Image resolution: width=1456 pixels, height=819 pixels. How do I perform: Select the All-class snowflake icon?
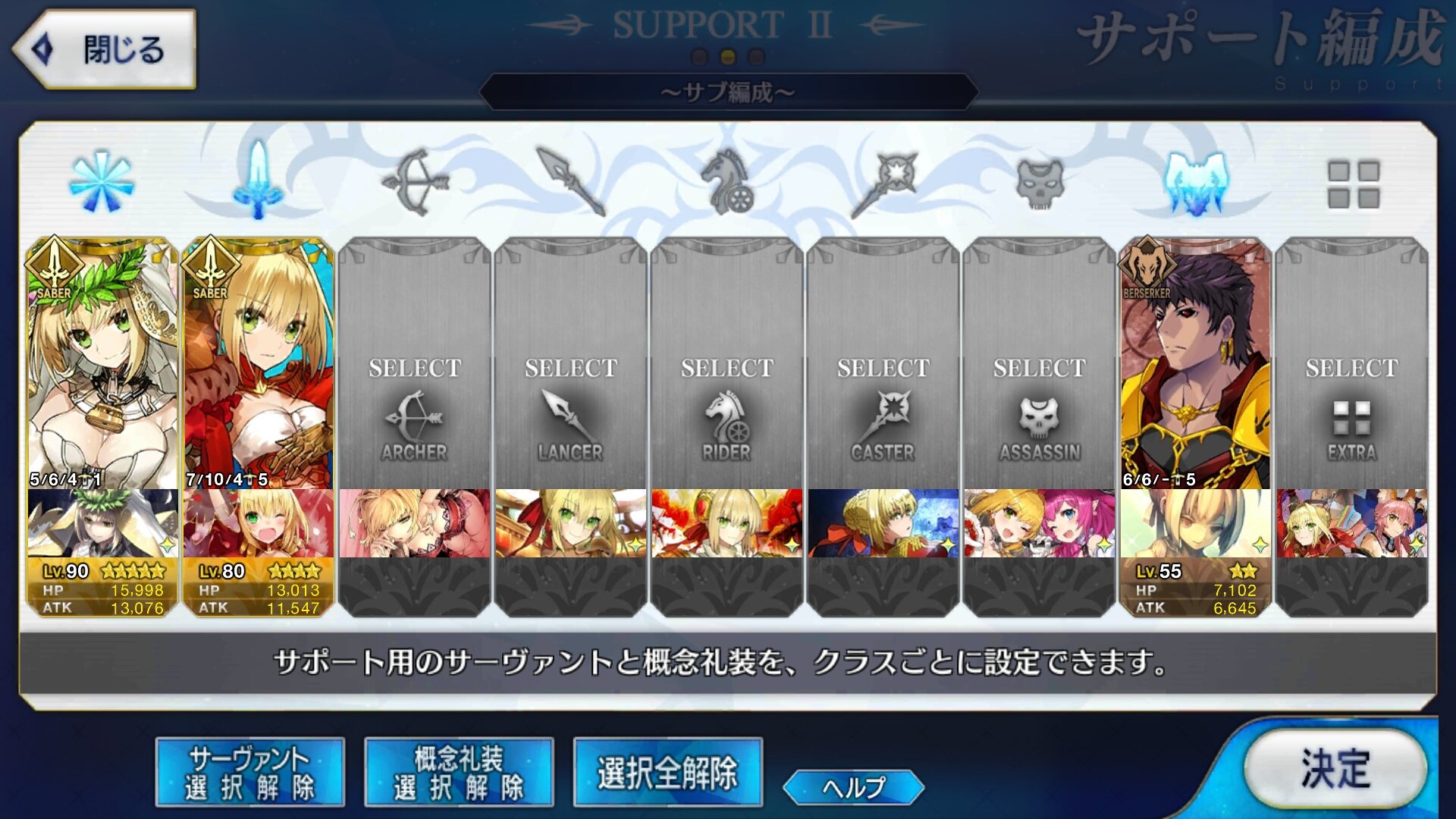pyautogui.click(x=102, y=182)
